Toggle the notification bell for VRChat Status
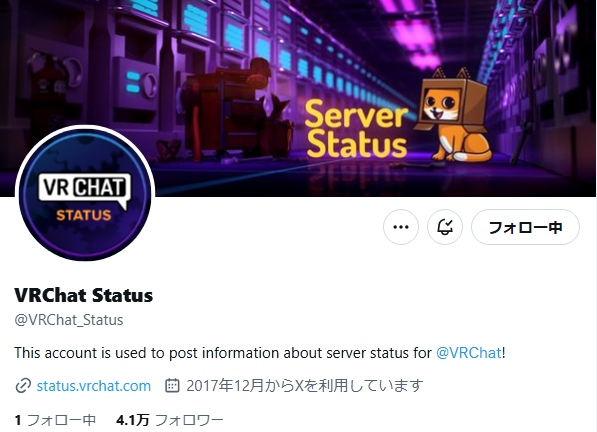597x432 pixels. pyautogui.click(x=445, y=227)
